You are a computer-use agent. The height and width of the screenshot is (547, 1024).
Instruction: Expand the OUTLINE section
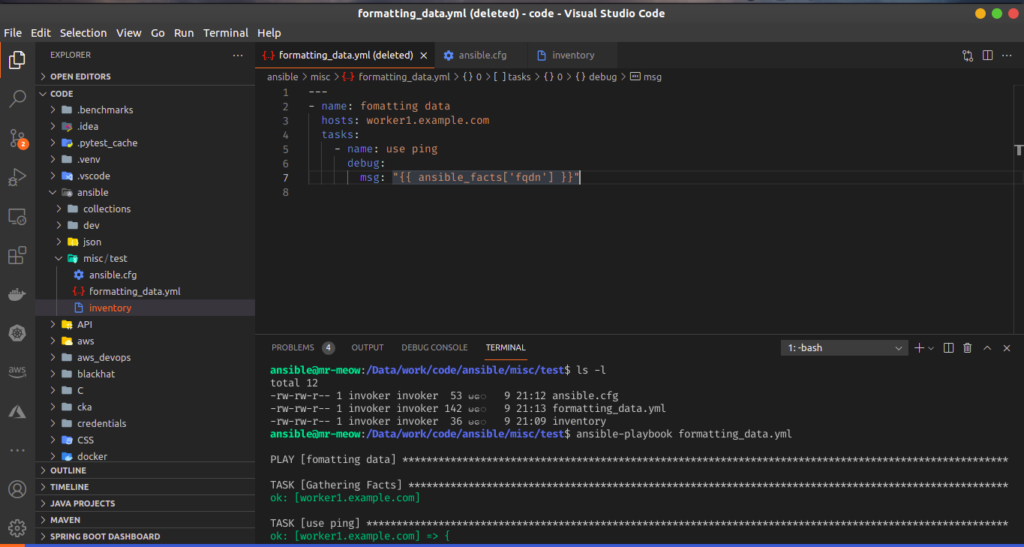(x=145, y=470)
